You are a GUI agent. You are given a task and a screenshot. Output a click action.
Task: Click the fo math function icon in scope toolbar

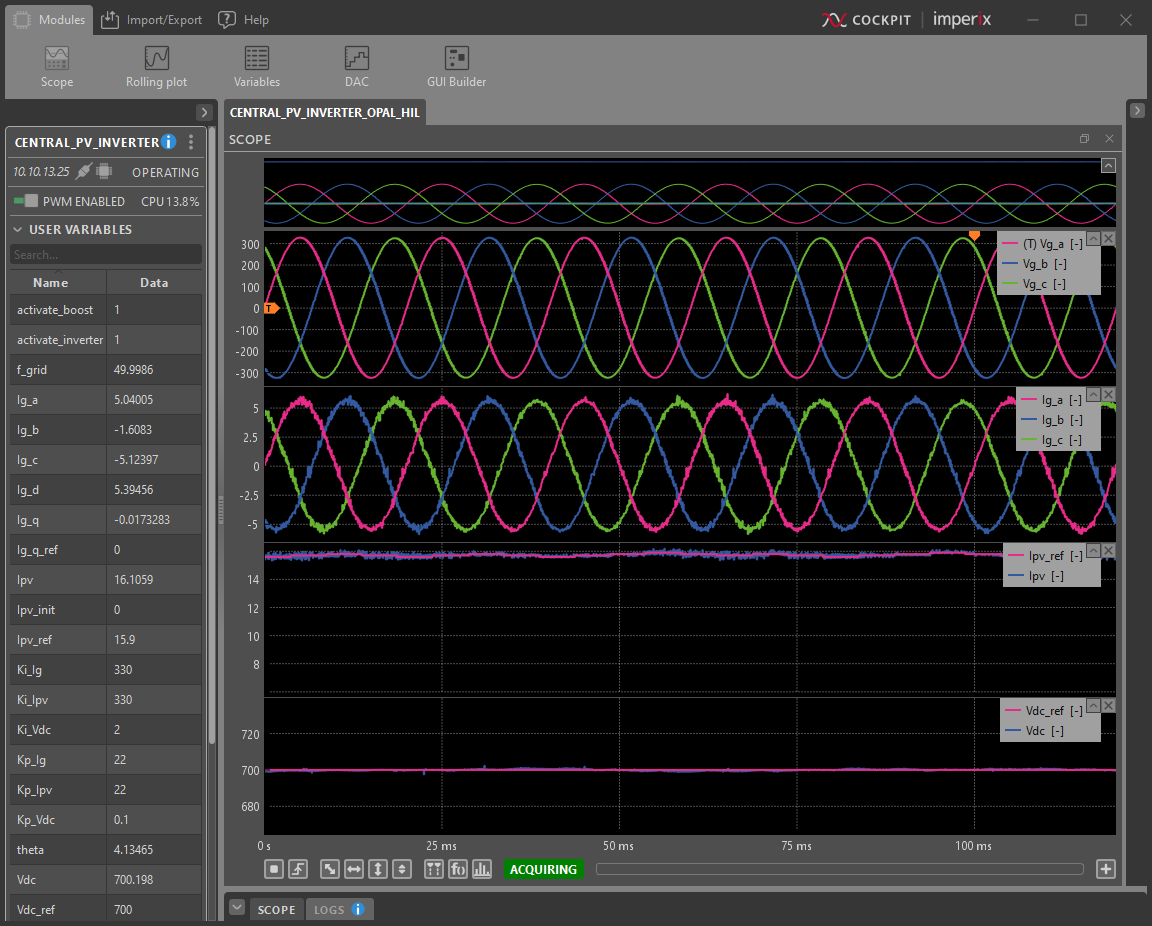coord(457,869)
